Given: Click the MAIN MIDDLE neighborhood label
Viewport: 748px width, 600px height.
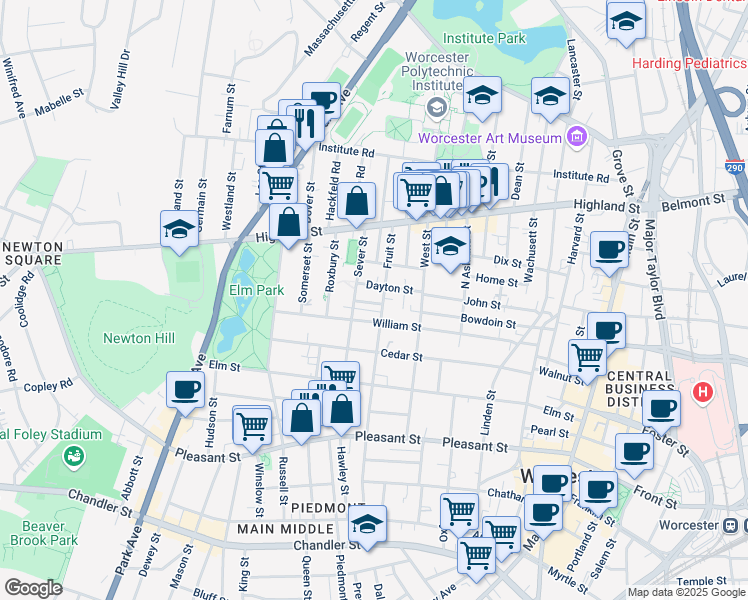Looking at the screenshot, I should click(x=286, y=529).
